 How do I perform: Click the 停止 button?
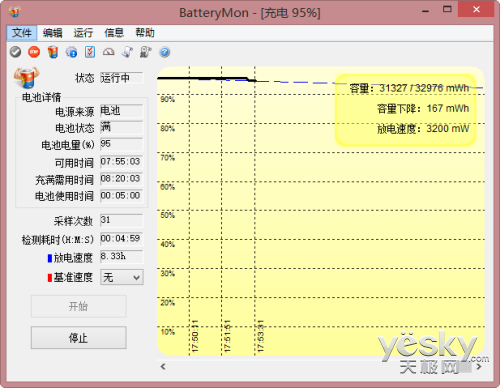[x=79, y=338]
